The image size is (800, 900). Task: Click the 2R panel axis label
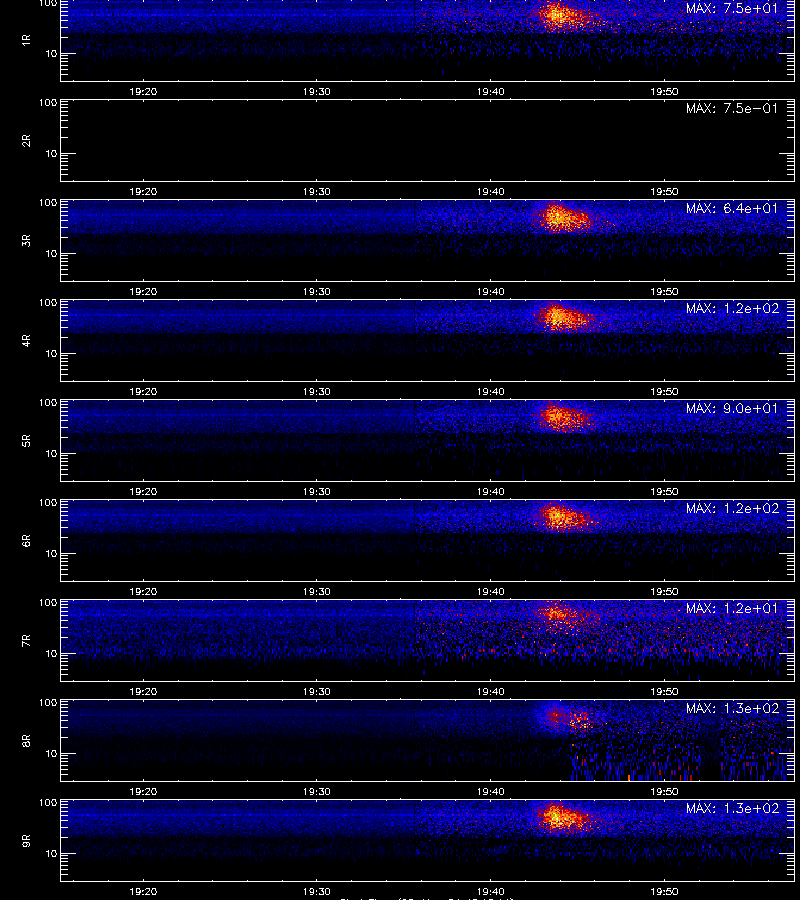(x=26, y=141)
